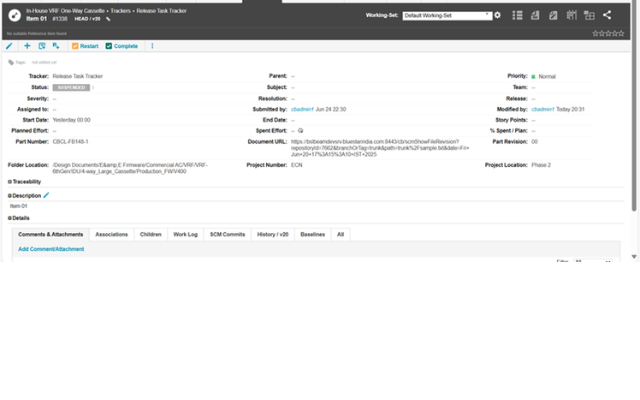The image size is (640, 400).
Task: Click the SUSPENDED status badge
Action: (x=71, y=87)
